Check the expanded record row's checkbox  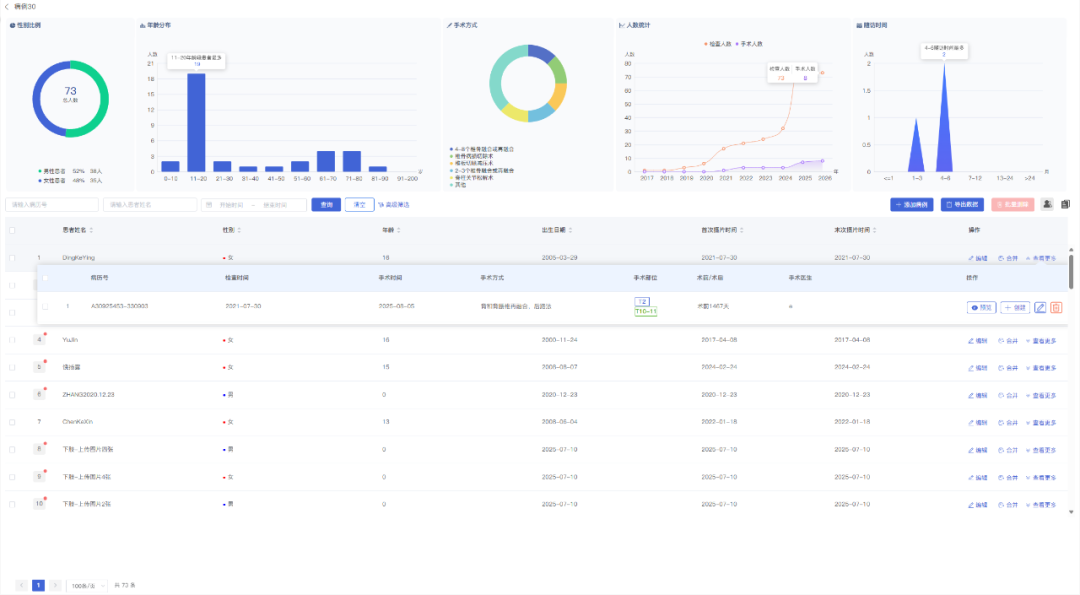click(x=45, y=306)
